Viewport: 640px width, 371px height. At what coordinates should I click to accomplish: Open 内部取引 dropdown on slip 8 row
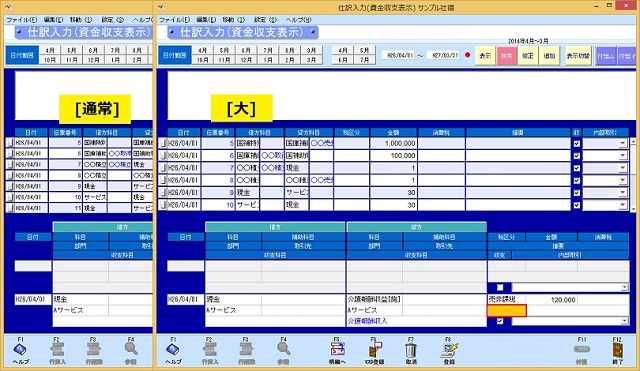(x=622, y=180)
